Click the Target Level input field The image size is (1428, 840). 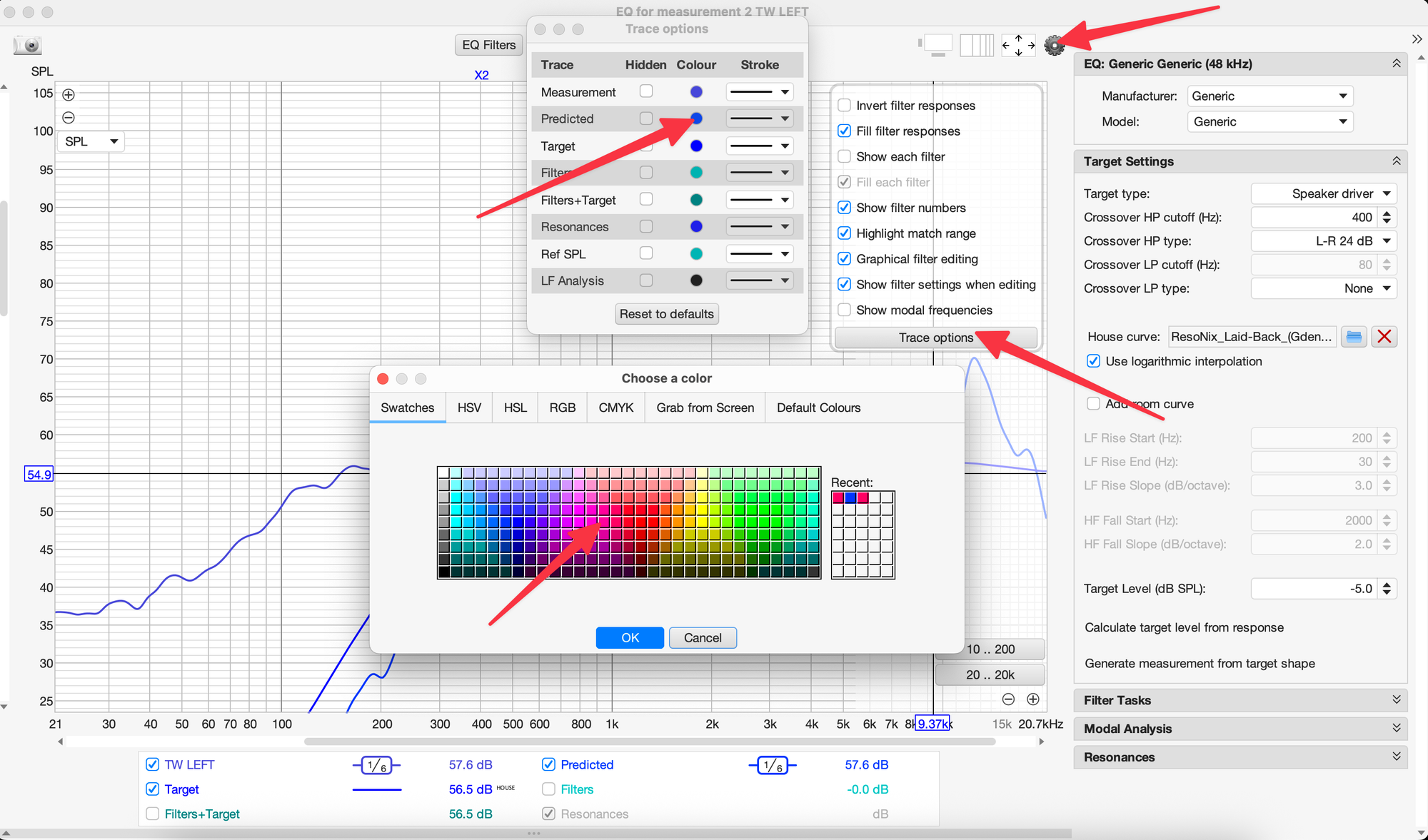tap(1314, 589)
